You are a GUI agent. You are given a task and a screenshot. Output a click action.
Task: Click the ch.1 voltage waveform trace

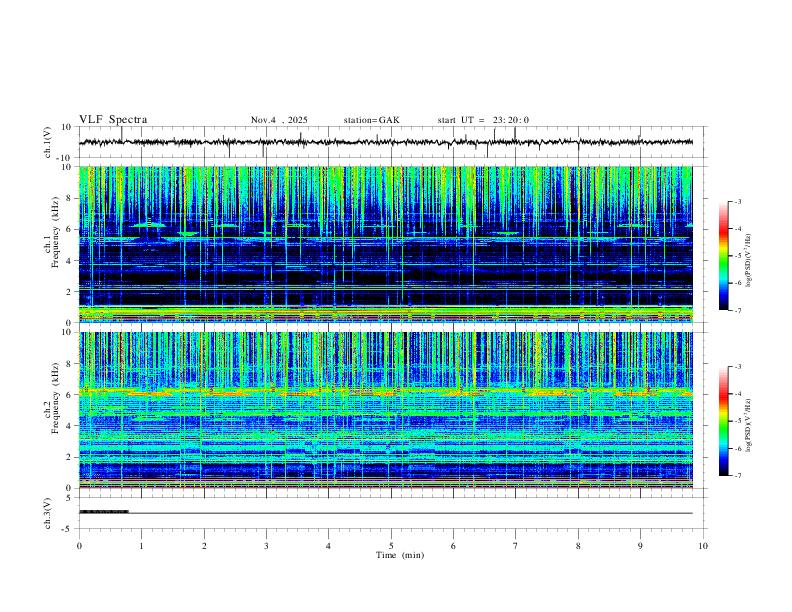(x=386, y=142)
